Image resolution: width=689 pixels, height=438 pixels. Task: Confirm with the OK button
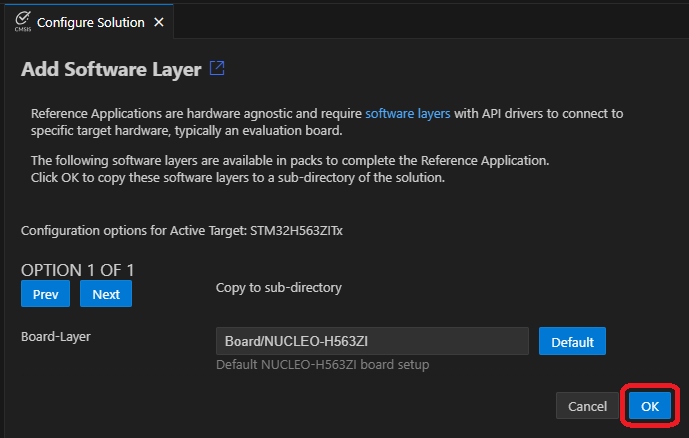click(650, 407)
